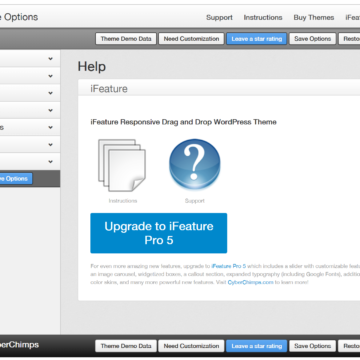
Task: Visit the CyberChimps.com link
Action: [x=250, y=282]
